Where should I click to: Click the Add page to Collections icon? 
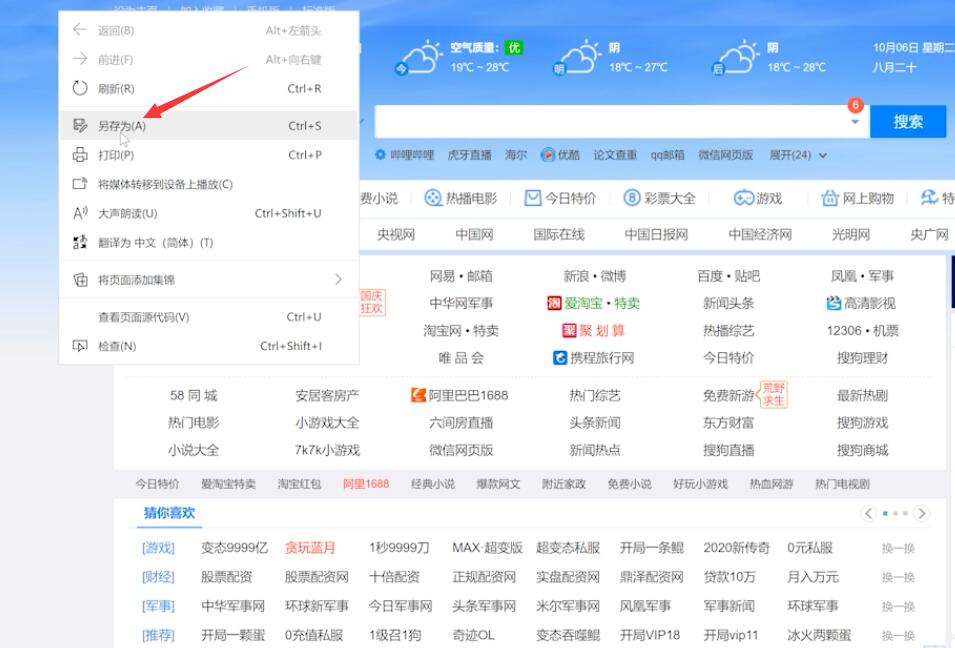click(80, 280)
